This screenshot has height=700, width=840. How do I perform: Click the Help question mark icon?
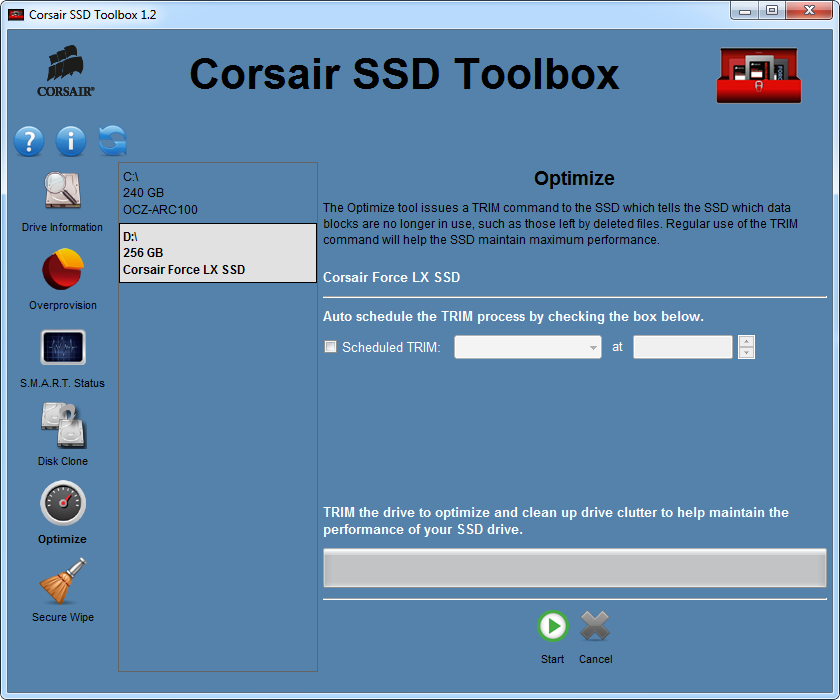28,141
